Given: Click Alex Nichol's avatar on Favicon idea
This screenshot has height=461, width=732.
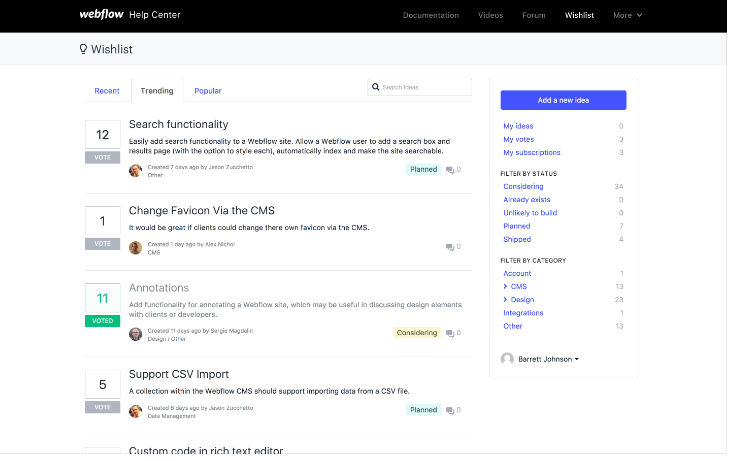Looking at the screenshot, I should (x=136, y=248).
